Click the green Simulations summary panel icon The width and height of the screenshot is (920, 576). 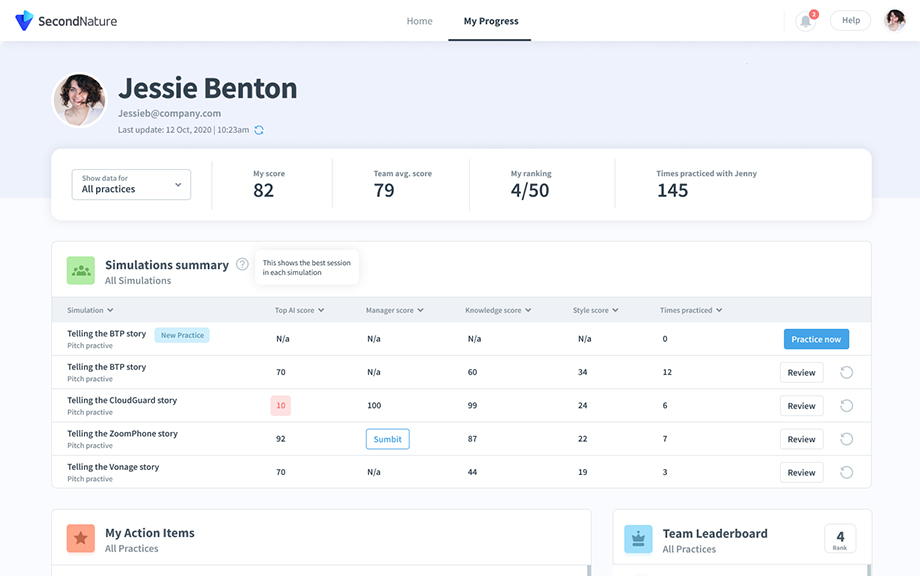(x=80, y=270)
